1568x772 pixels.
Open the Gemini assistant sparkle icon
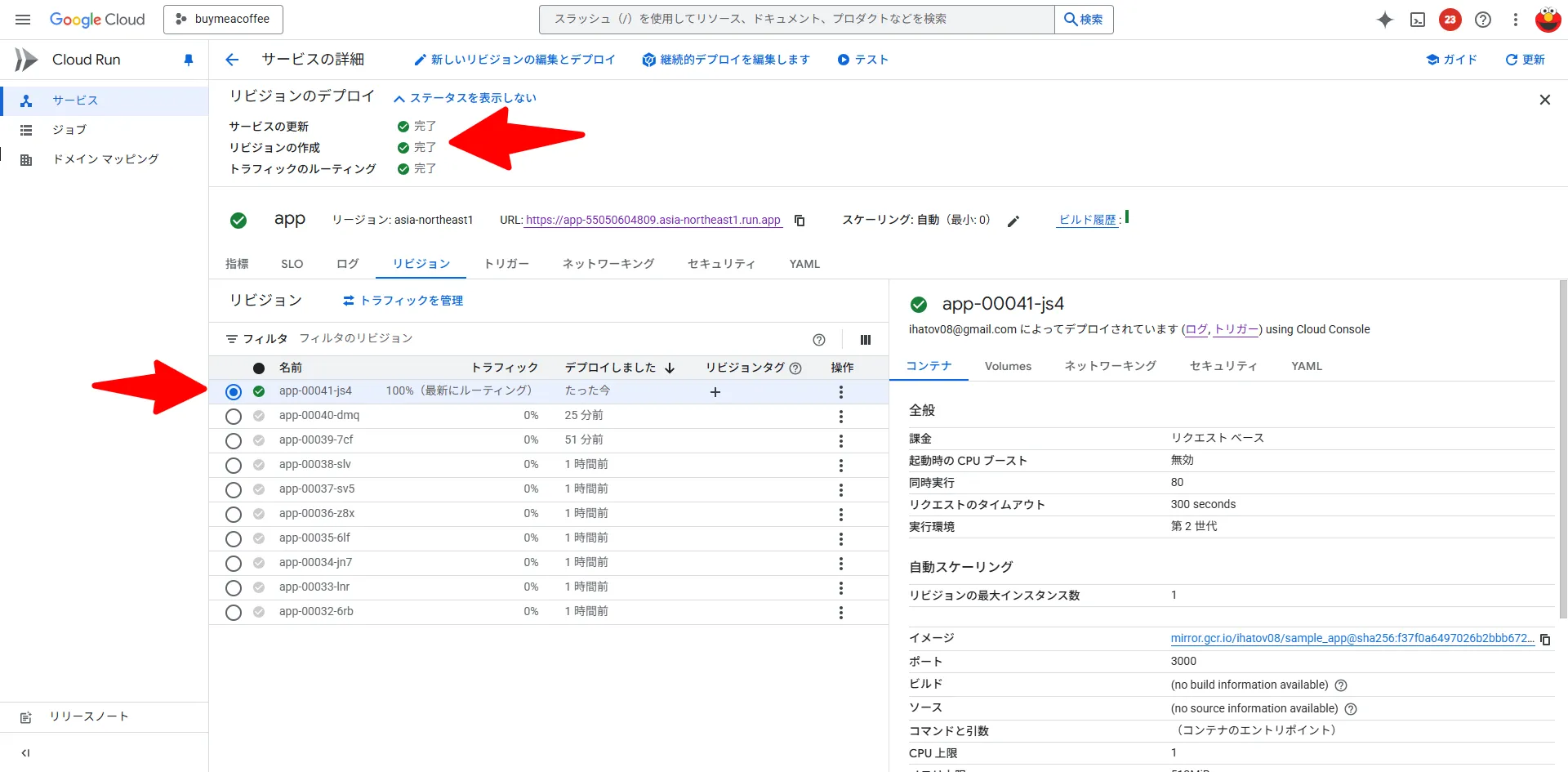tap(1384, 20)
